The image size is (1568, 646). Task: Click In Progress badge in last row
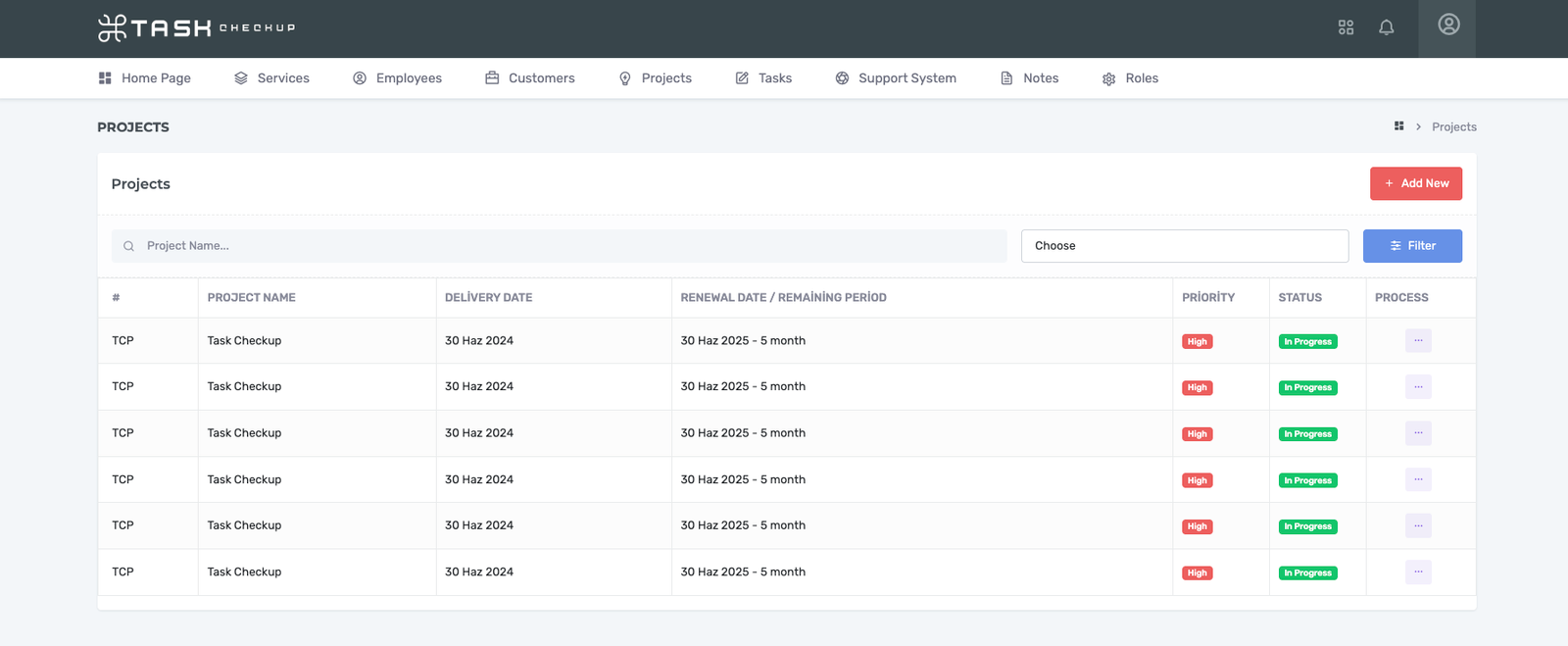click(x=1307, y=572)
